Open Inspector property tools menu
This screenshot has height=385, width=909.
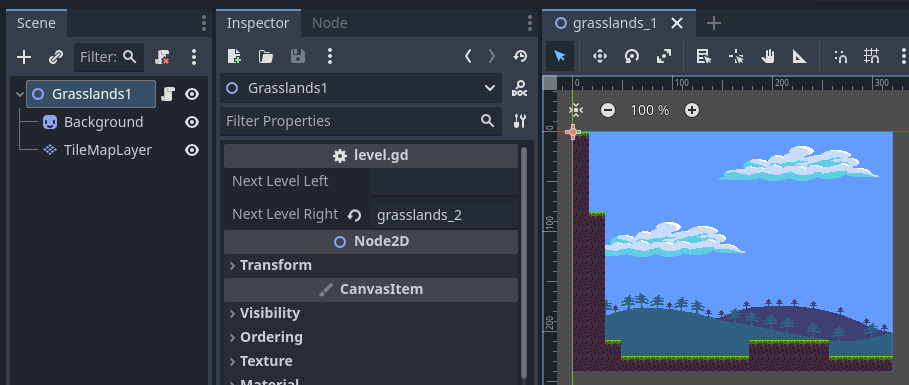click(x=519, y=121)
